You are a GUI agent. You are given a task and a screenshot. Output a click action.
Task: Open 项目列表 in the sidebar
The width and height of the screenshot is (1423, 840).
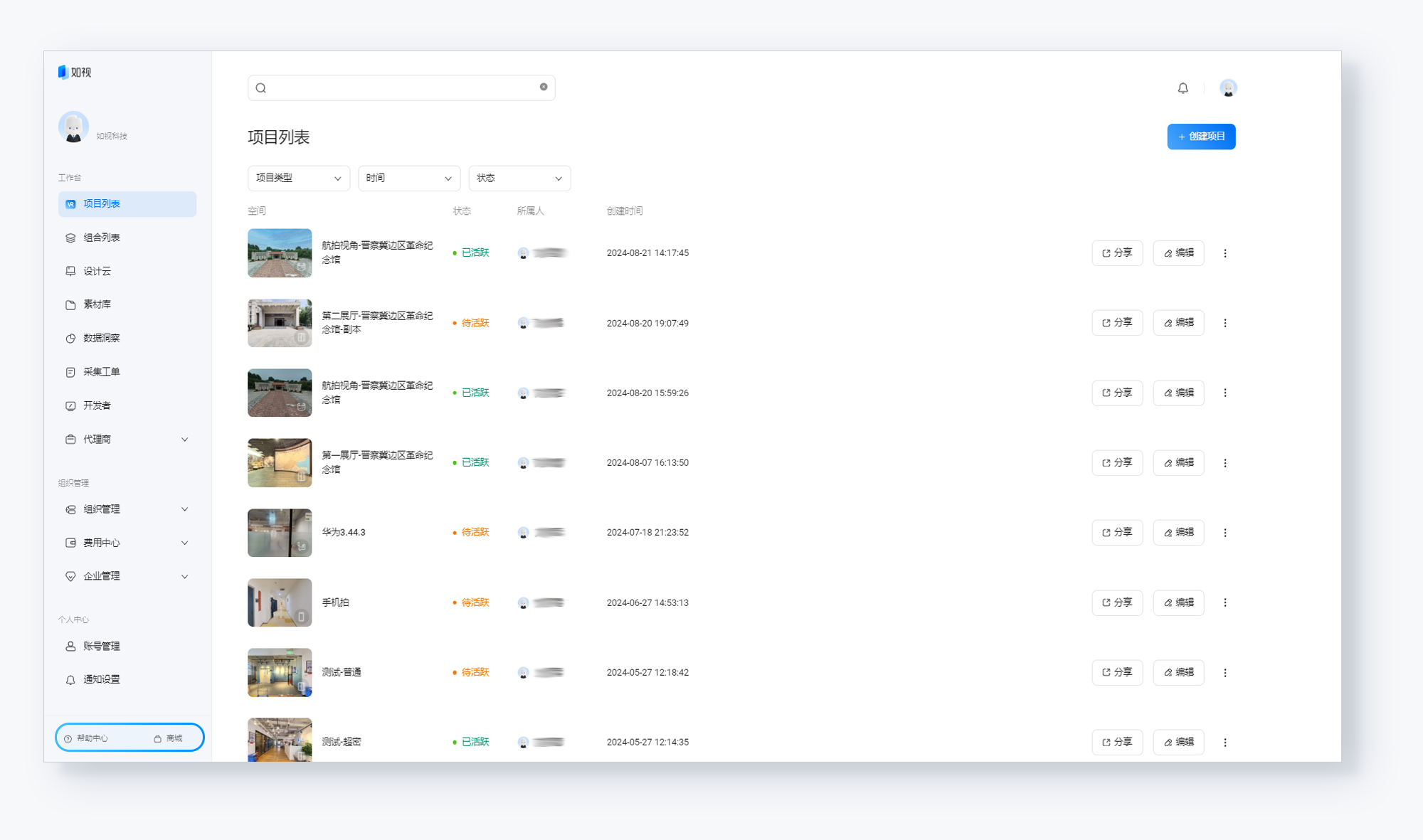(x=127, y=204)
